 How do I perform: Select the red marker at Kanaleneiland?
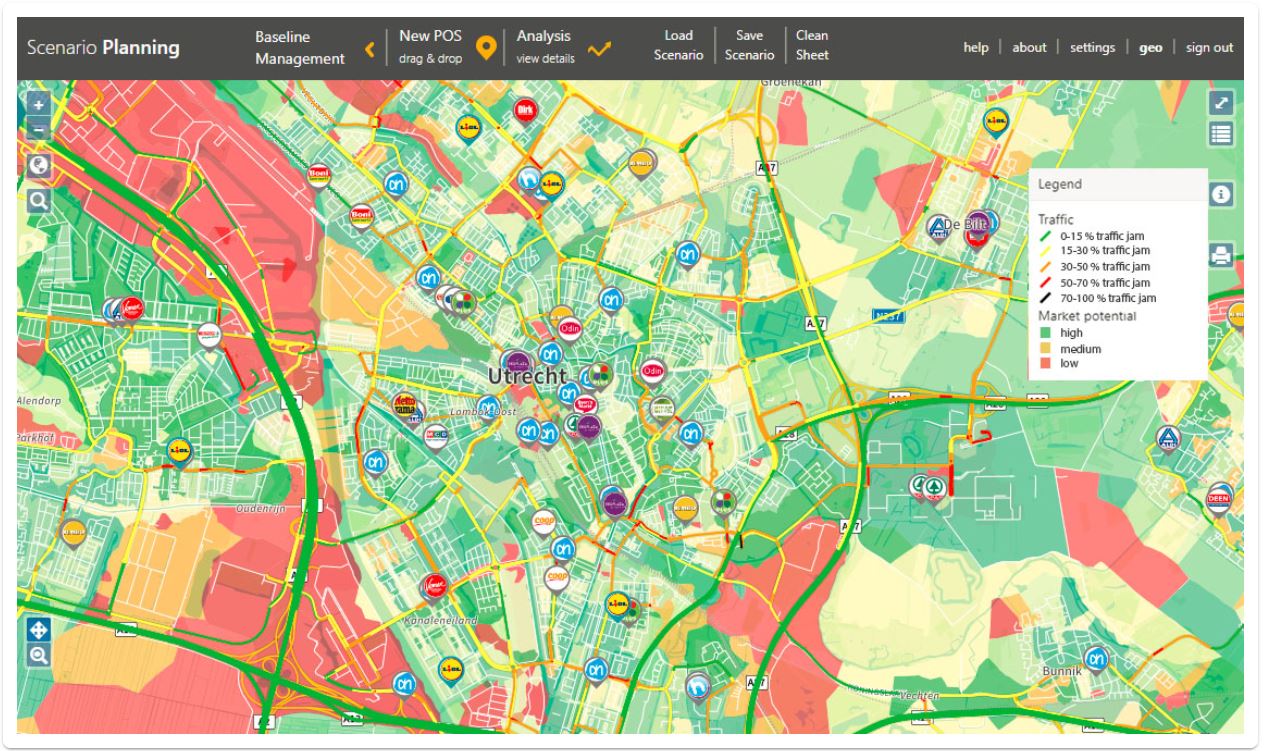pyautogui.click(x=434, y=585)
